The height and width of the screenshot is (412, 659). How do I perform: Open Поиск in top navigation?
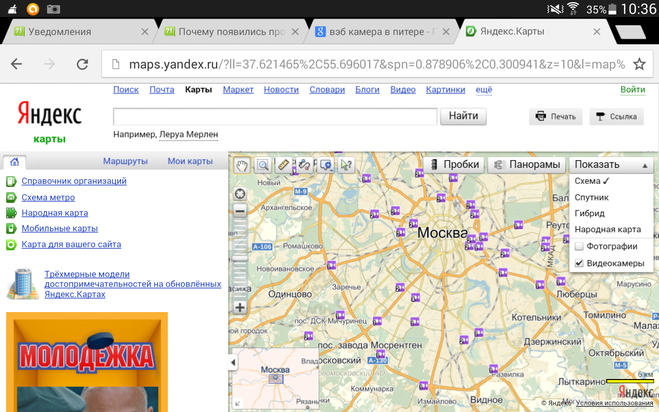(126, 90)
